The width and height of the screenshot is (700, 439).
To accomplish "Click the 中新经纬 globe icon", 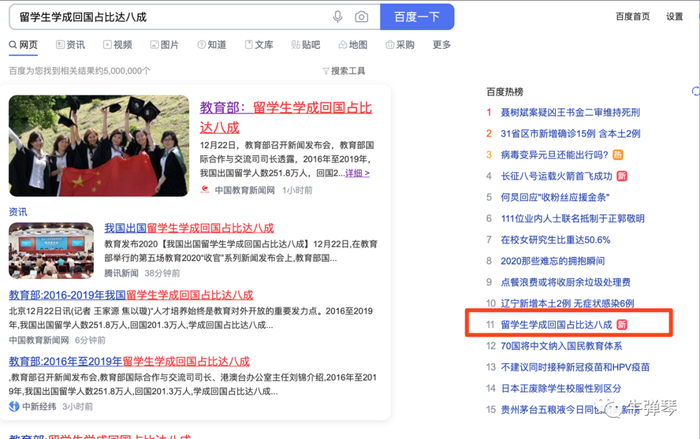I will (14, 406).
